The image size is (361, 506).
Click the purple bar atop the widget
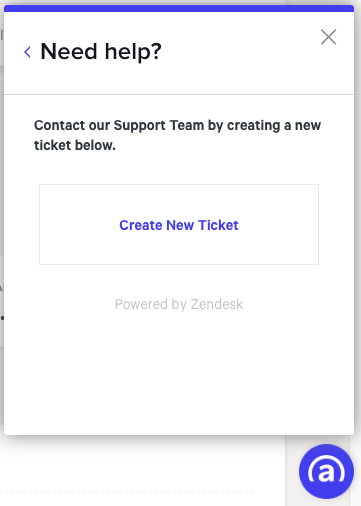pyautogui.click(x=179, y=8)
